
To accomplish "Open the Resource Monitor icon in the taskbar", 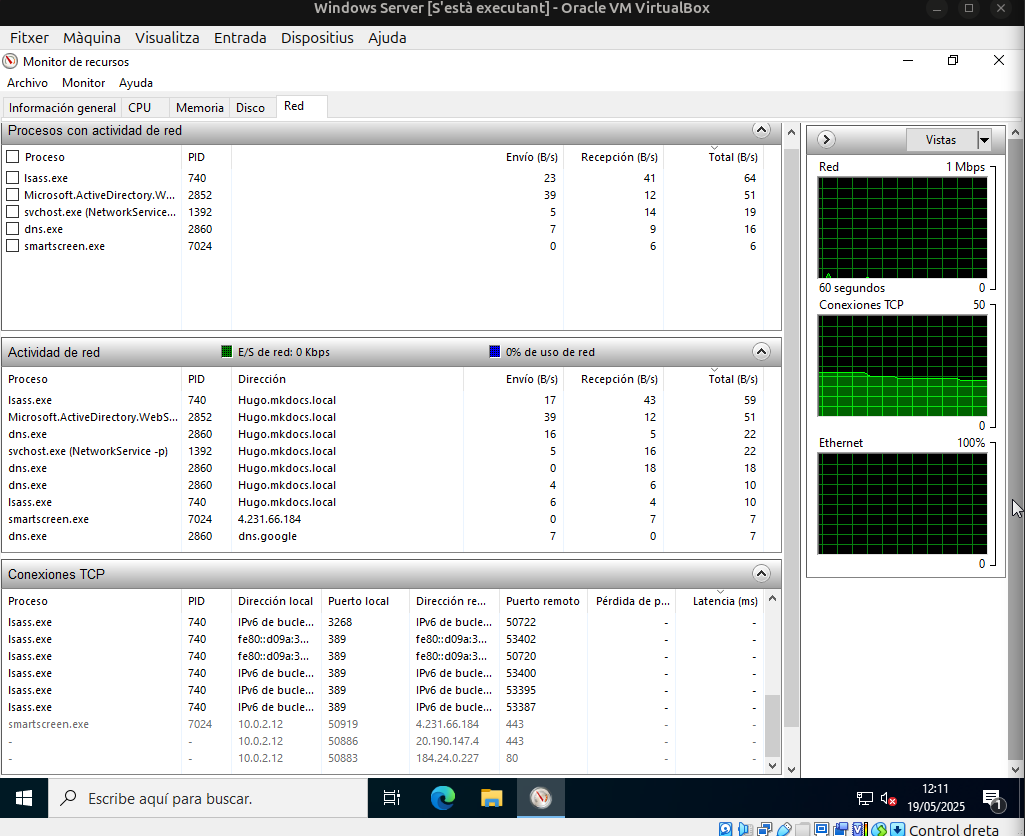I will (540, 798).
